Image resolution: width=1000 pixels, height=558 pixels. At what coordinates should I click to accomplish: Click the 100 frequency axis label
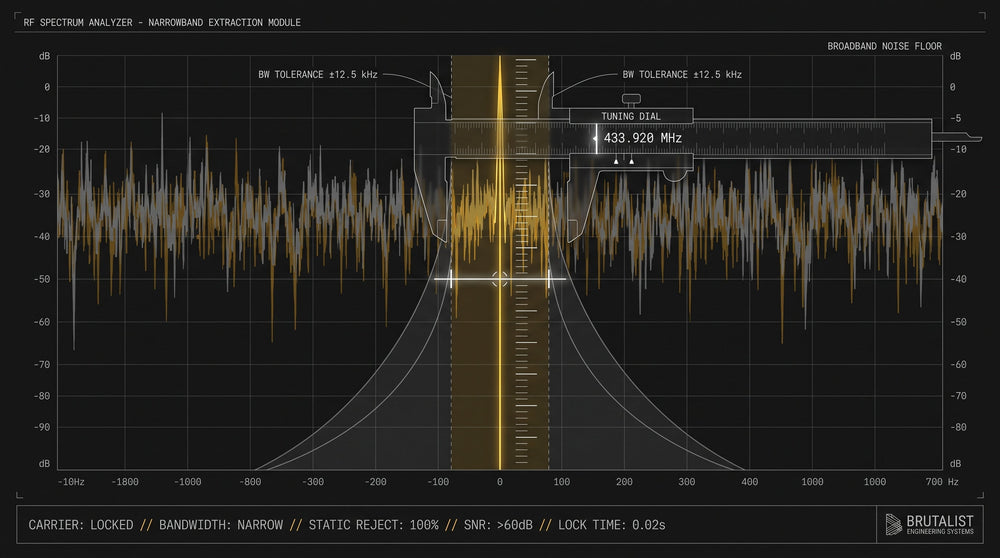point(562,482)
